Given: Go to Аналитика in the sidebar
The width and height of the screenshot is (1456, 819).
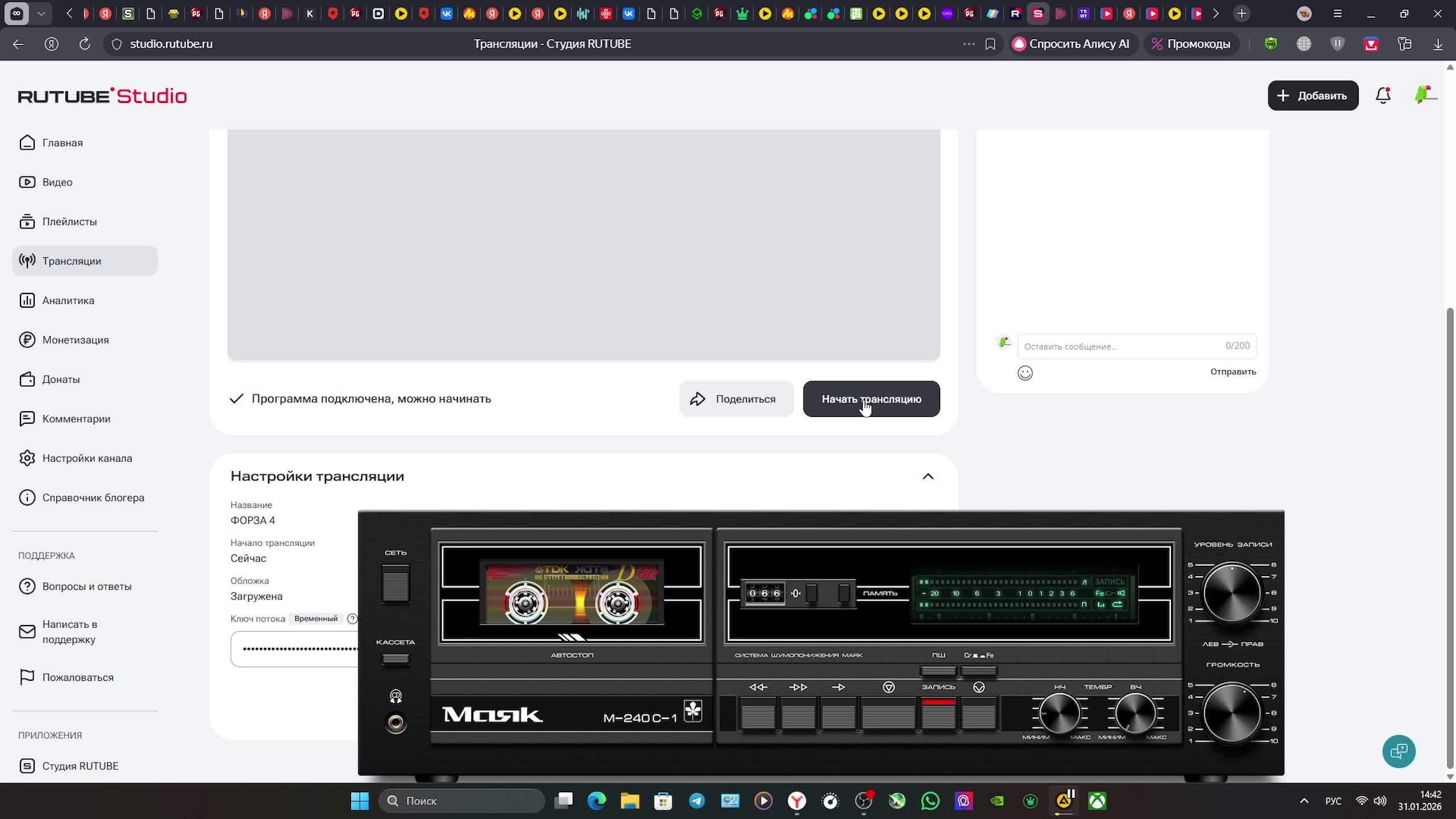Looking at the screenshot, I should pyautogui.click(x=68, y=300).
